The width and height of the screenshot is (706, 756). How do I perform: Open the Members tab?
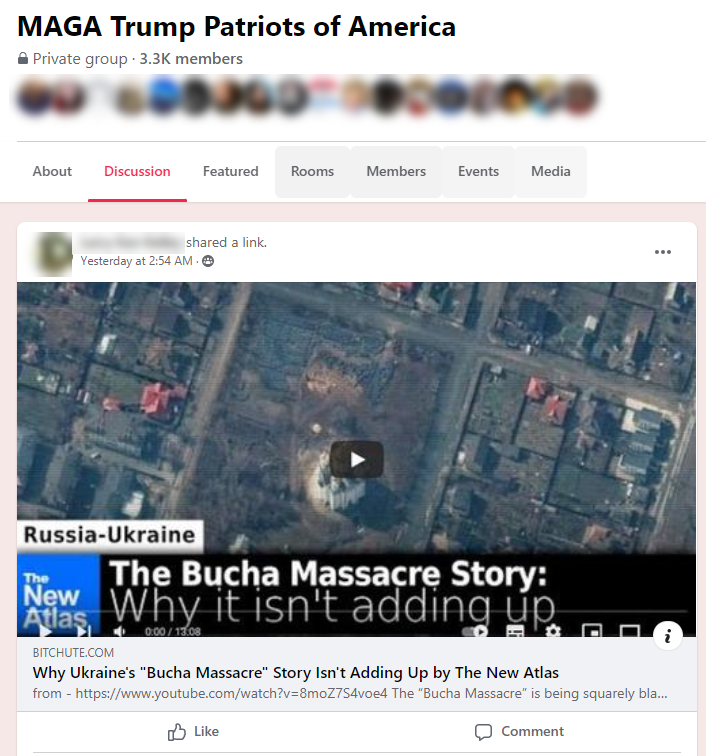(396, 171)
